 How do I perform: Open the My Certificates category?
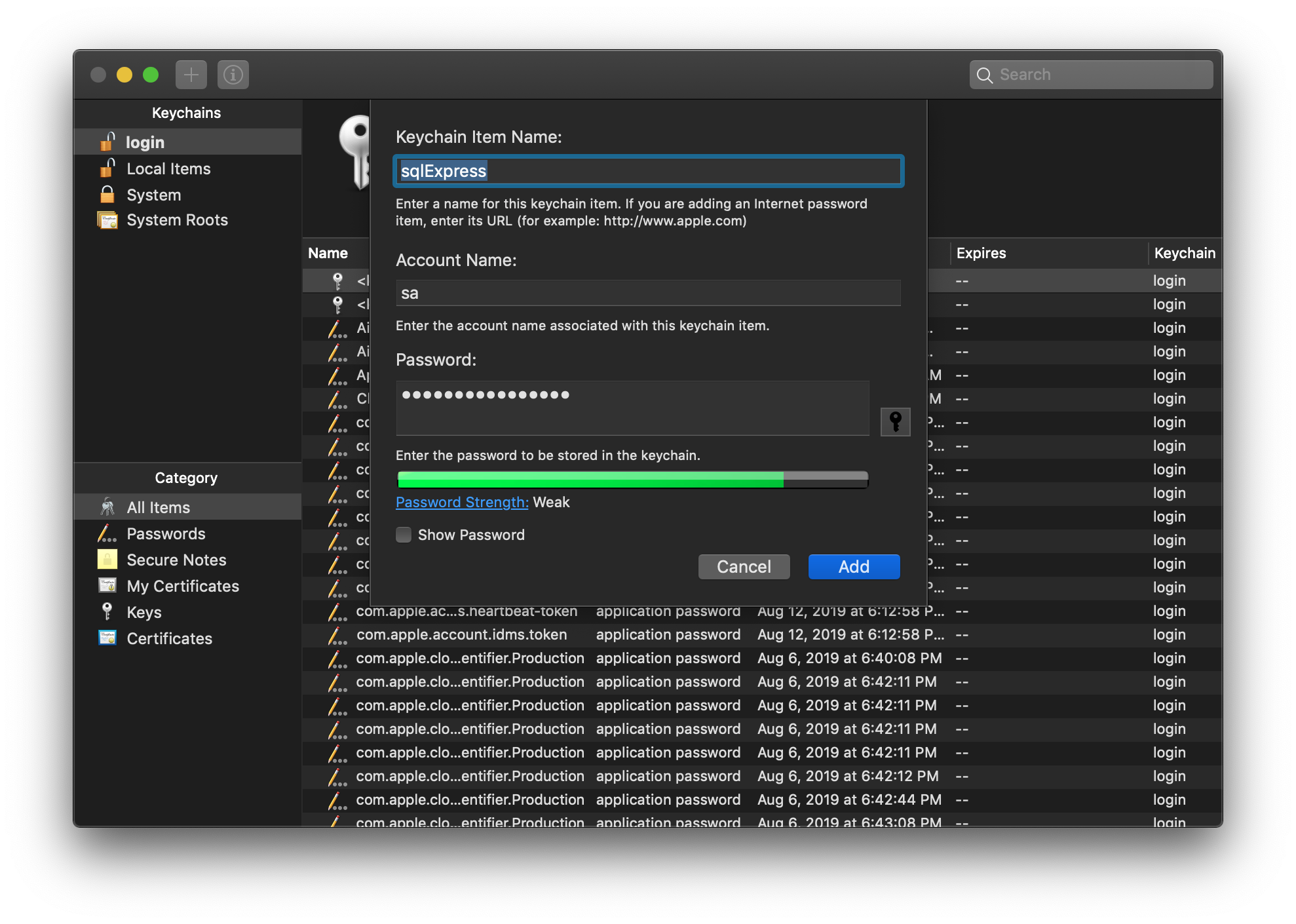coord(183,586)
